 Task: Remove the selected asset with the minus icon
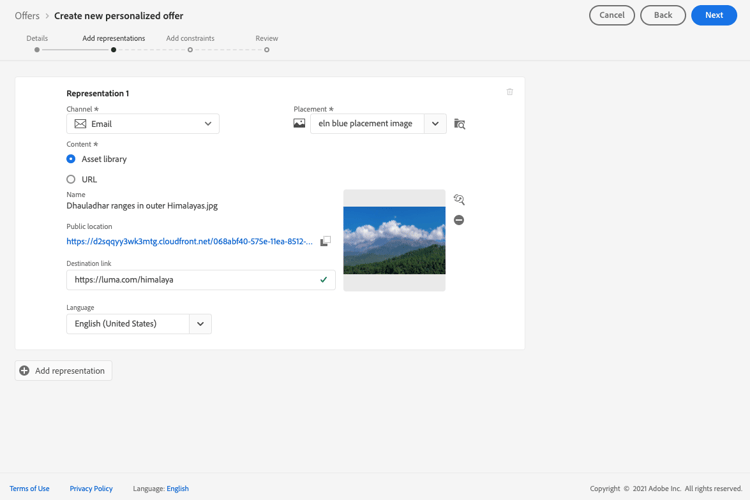459,220
